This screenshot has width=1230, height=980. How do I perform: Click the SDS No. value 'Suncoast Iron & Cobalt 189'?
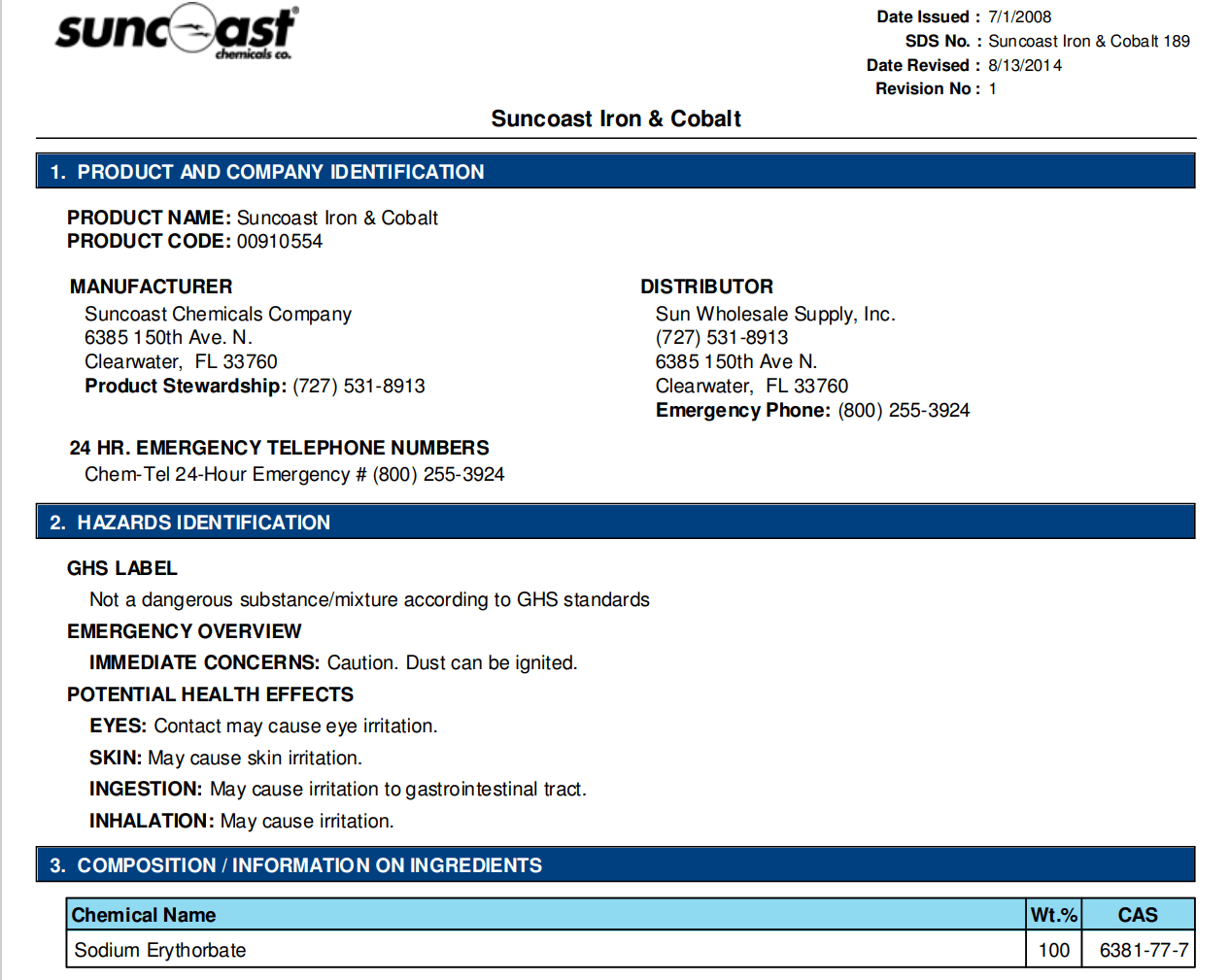tap(1088, 41)
